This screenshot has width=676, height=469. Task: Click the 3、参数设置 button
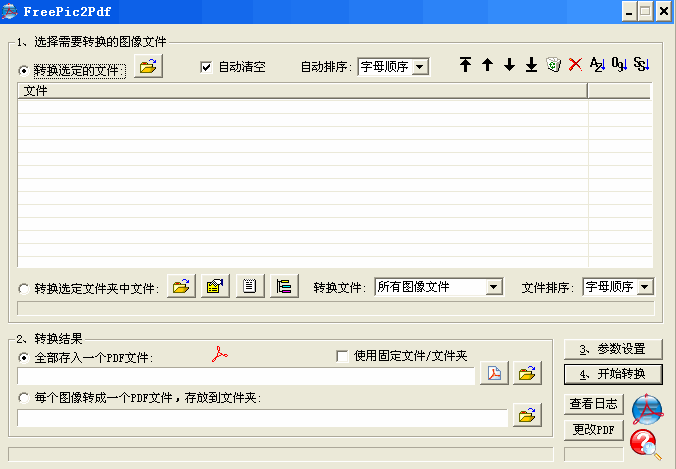(x=613, y=349)
